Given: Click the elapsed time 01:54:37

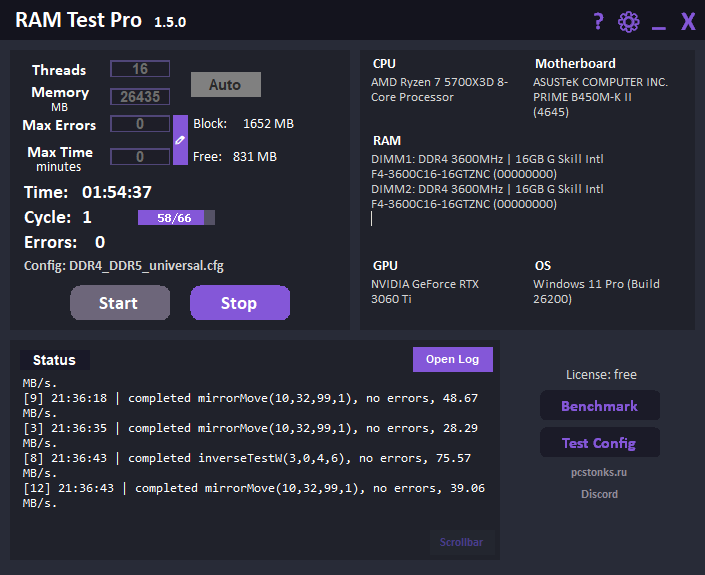Looking at the screenshot, I should [117, 192].
